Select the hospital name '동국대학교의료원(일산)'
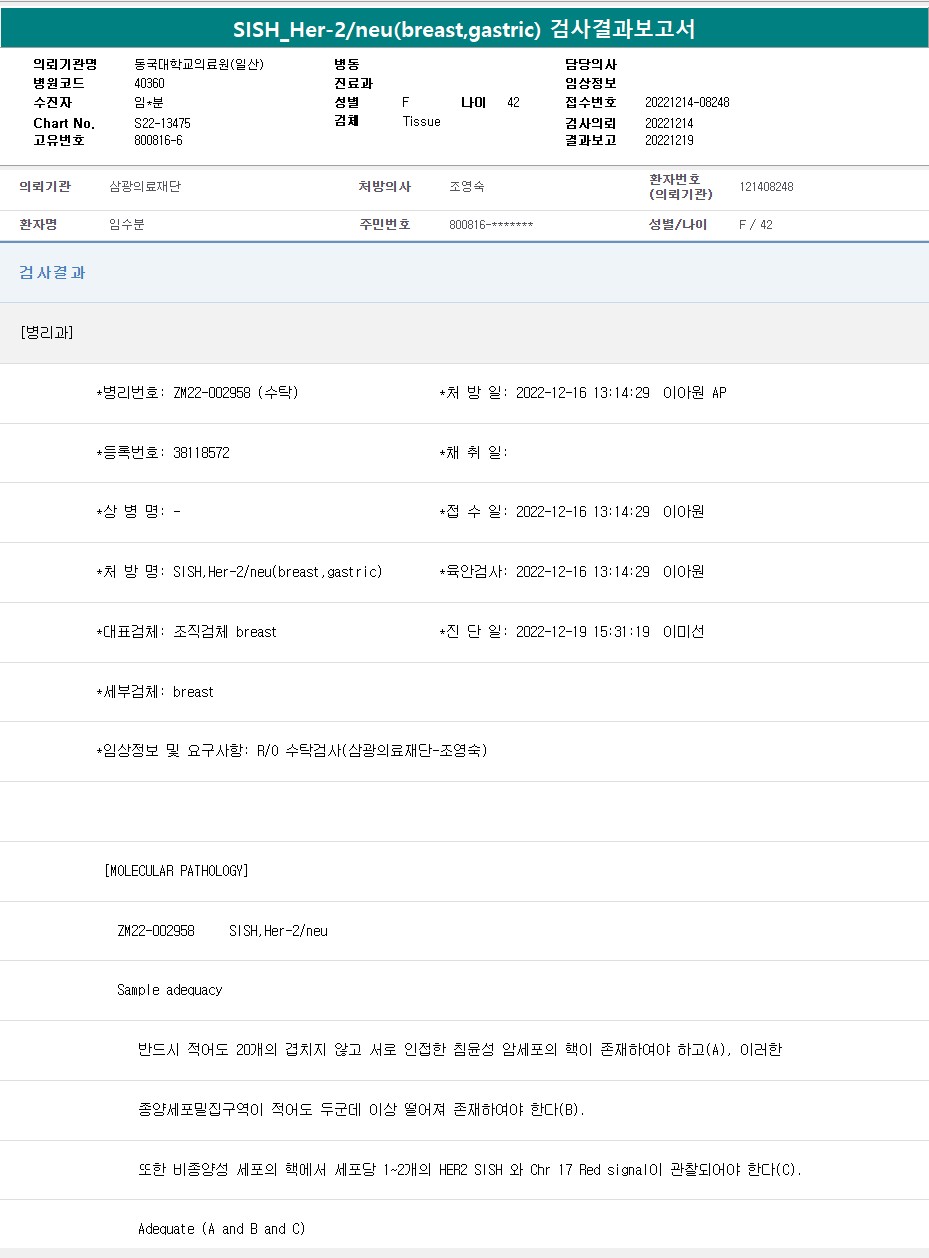This screenshot has width=929, height=1258. [x=199, y=64]
